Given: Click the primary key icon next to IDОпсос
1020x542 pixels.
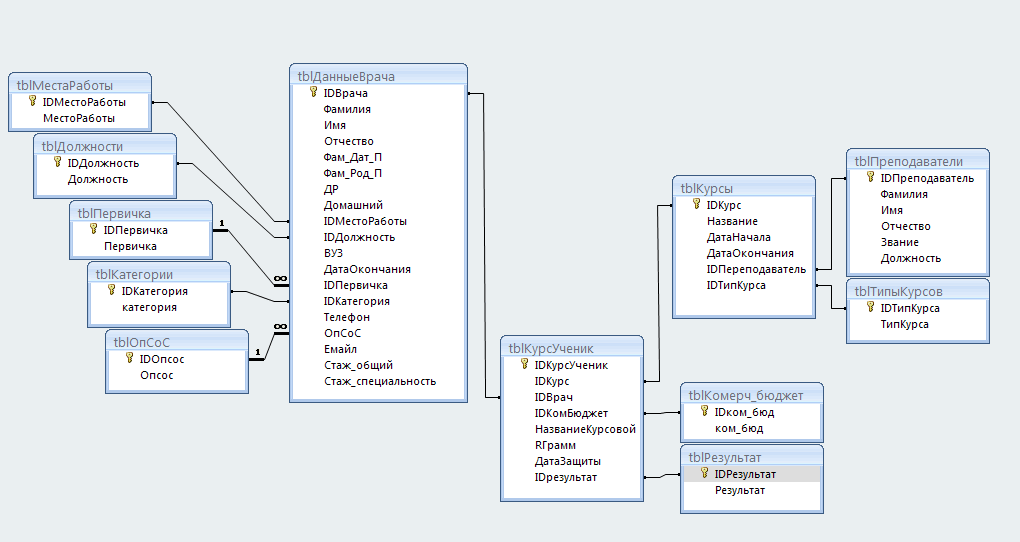Looking at the screenshot, I should coord(129,358).
